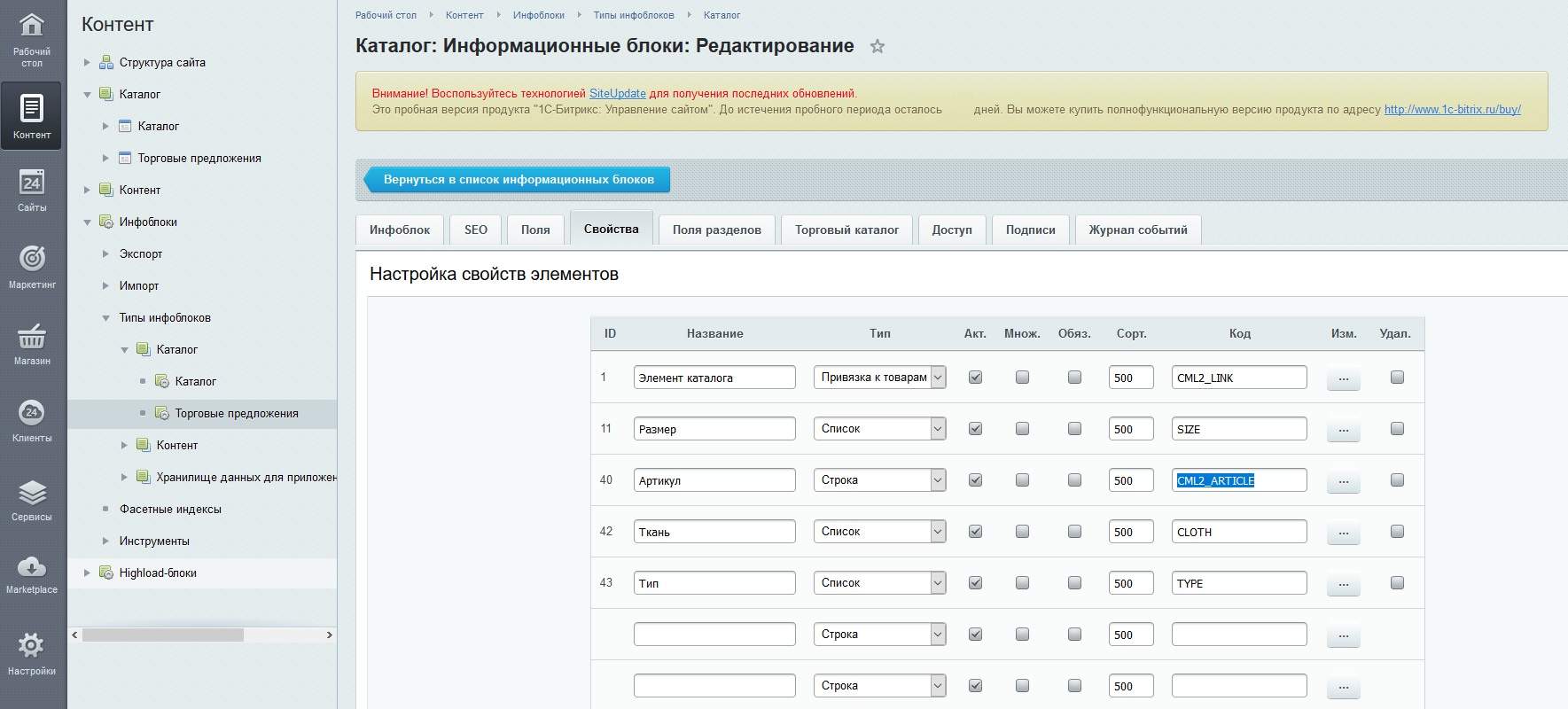The image size is (1568, 709).
Task: Switch to the SEO tab
Action: (476, 230)
